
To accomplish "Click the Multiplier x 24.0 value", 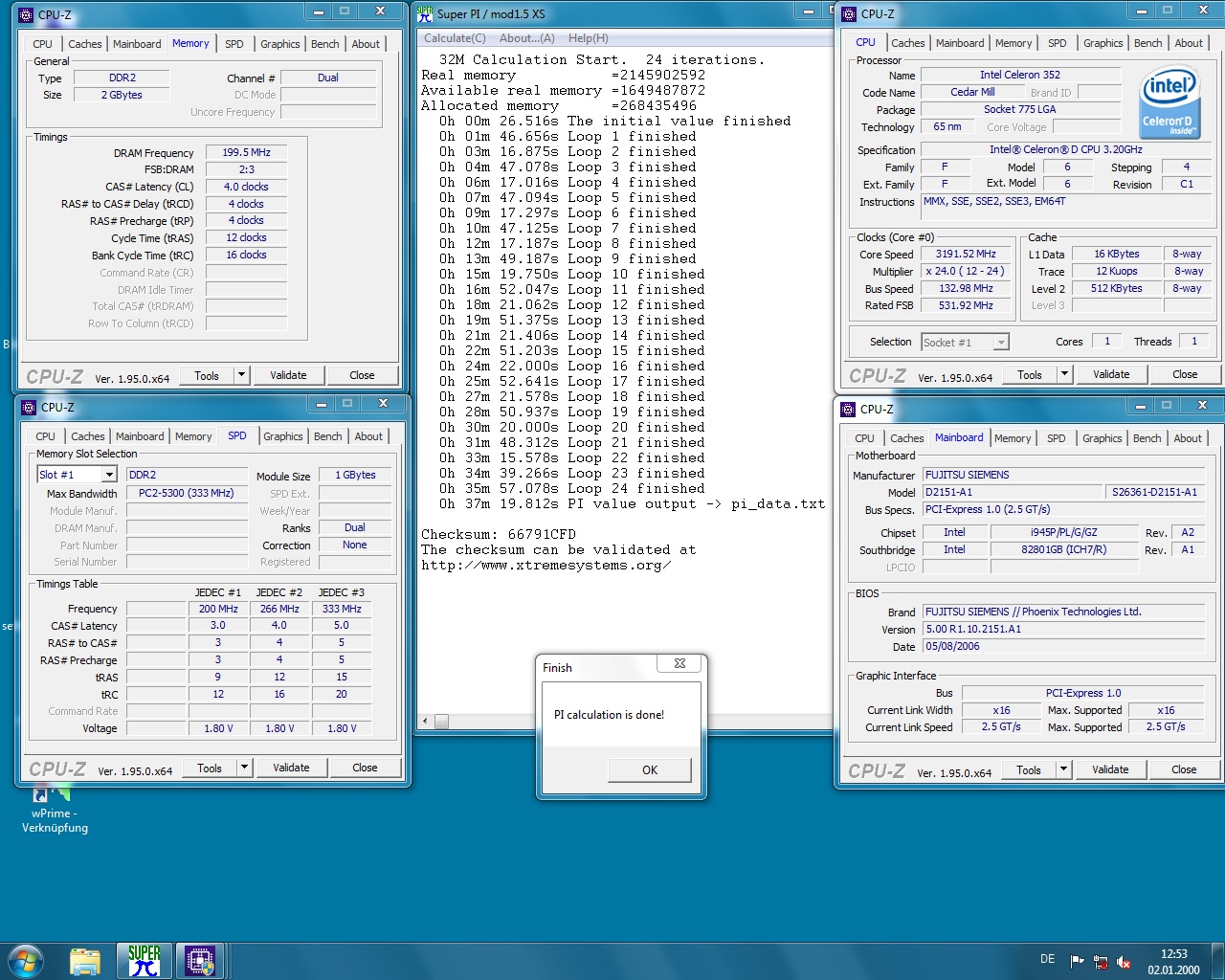I will coord(967,272).
